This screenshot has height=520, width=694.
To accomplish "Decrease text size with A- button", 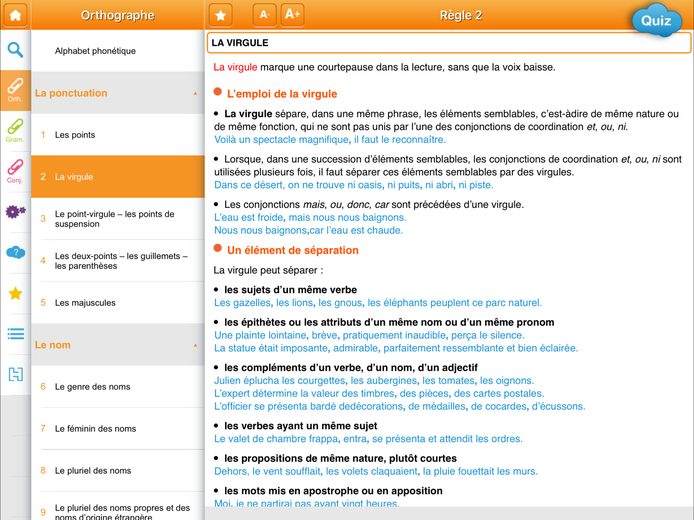I will point(264,15).
